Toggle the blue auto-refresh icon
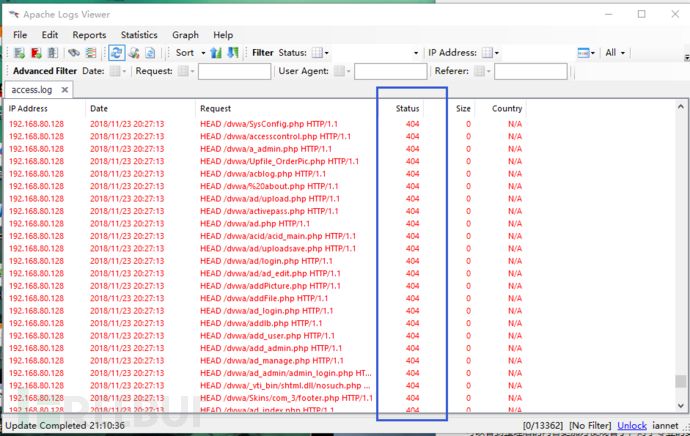The height and width of the screenshot is (436, 690). coord(117,53)
